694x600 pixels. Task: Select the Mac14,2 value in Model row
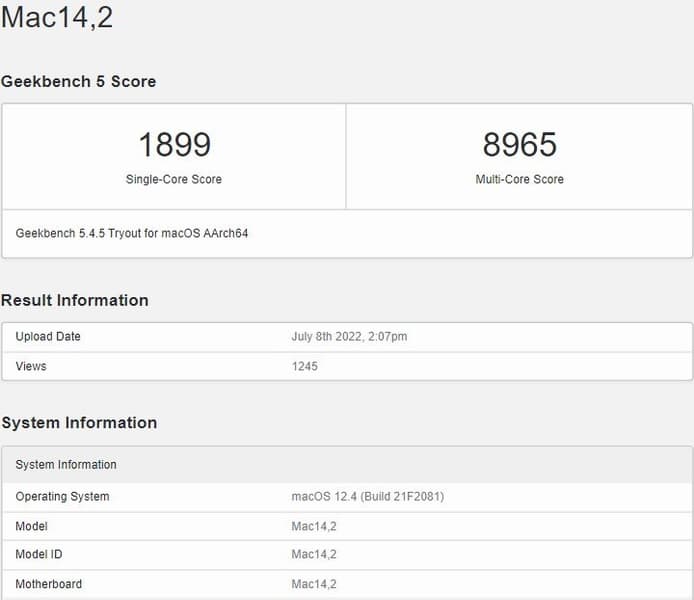[314, 526]
